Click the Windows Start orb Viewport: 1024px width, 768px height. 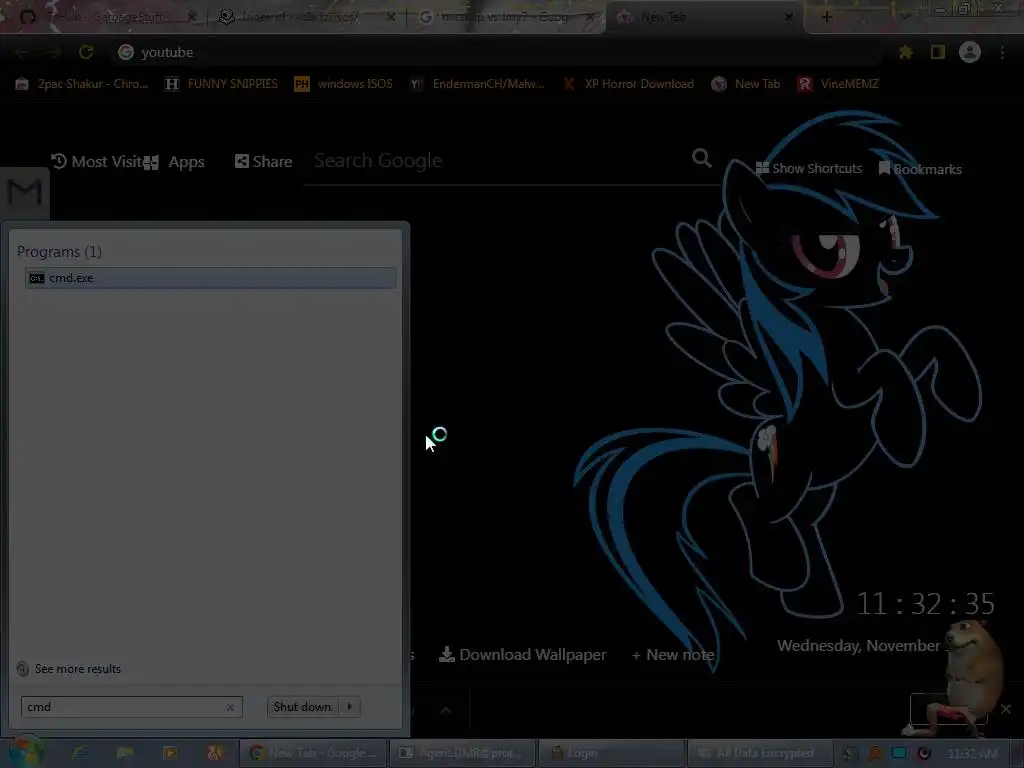tap(26, 752)
